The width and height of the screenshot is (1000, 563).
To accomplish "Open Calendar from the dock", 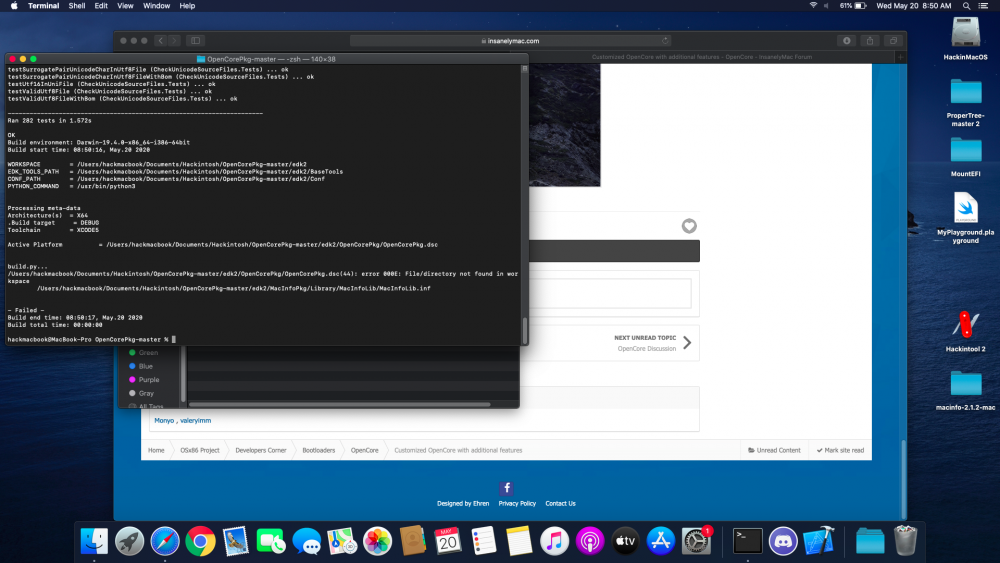I will [448, 541].
